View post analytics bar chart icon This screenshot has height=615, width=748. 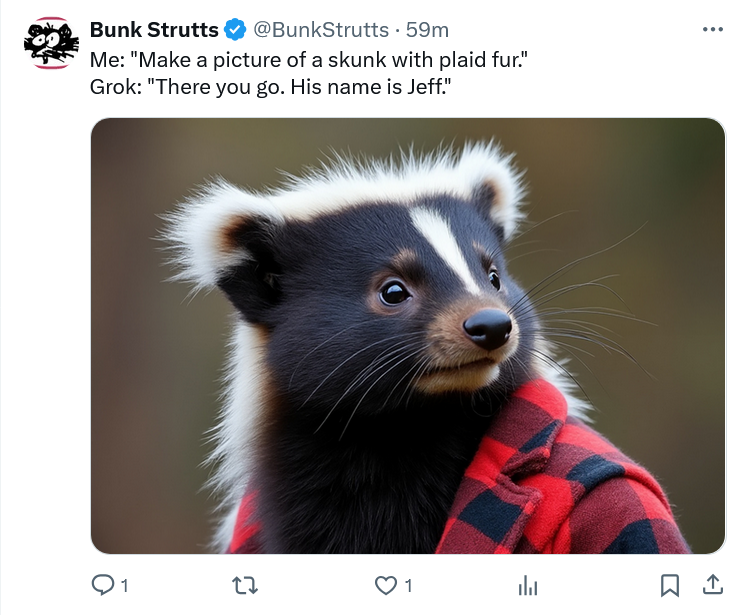click(528, 585)
